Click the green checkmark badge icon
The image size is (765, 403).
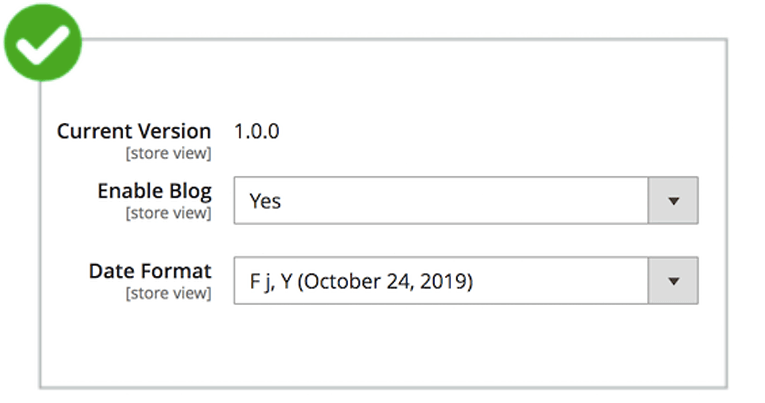[x=42, y=40]
